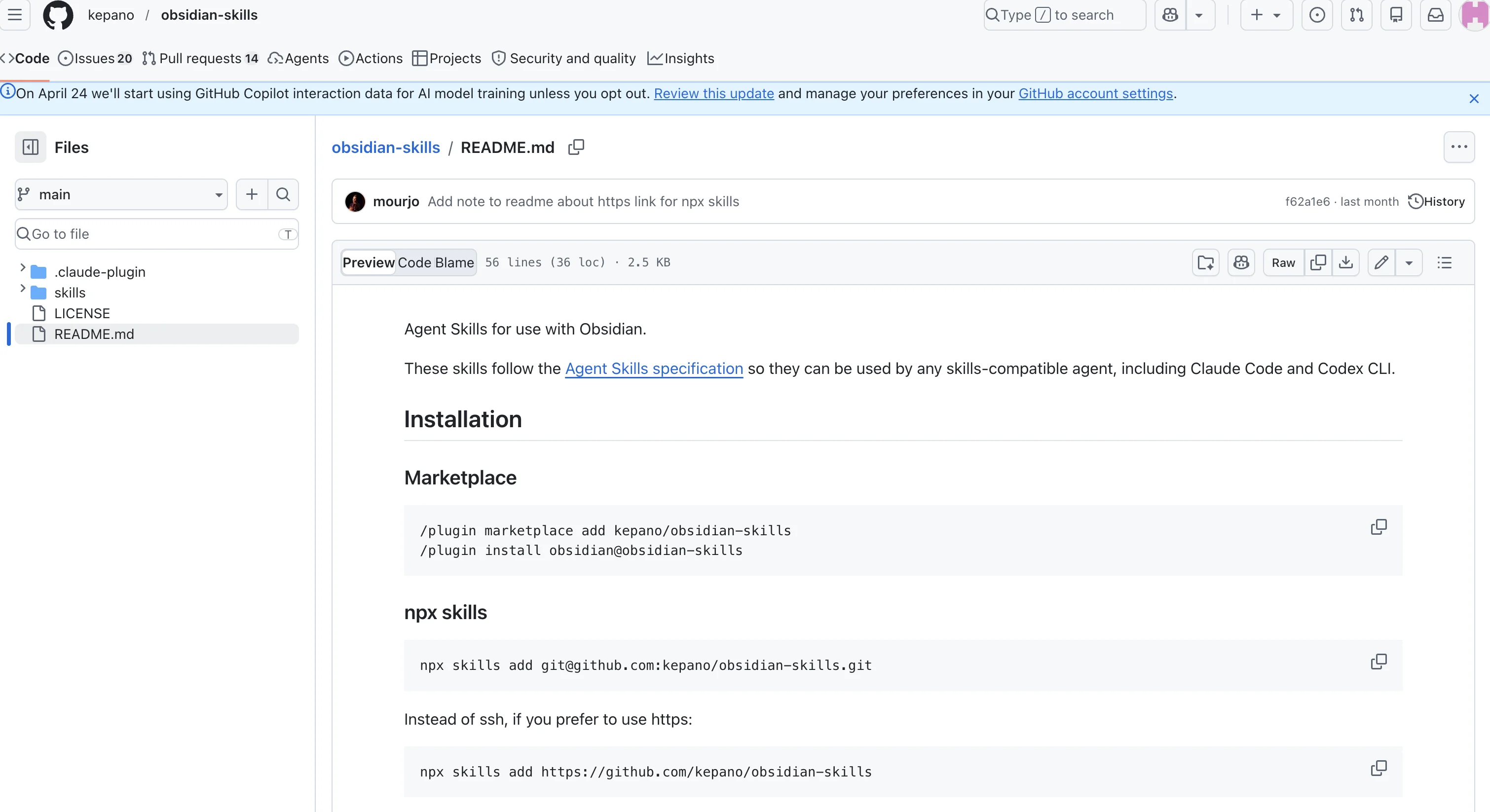Show the README outline
The image size is (1490, 812).
coord(1444,263)
